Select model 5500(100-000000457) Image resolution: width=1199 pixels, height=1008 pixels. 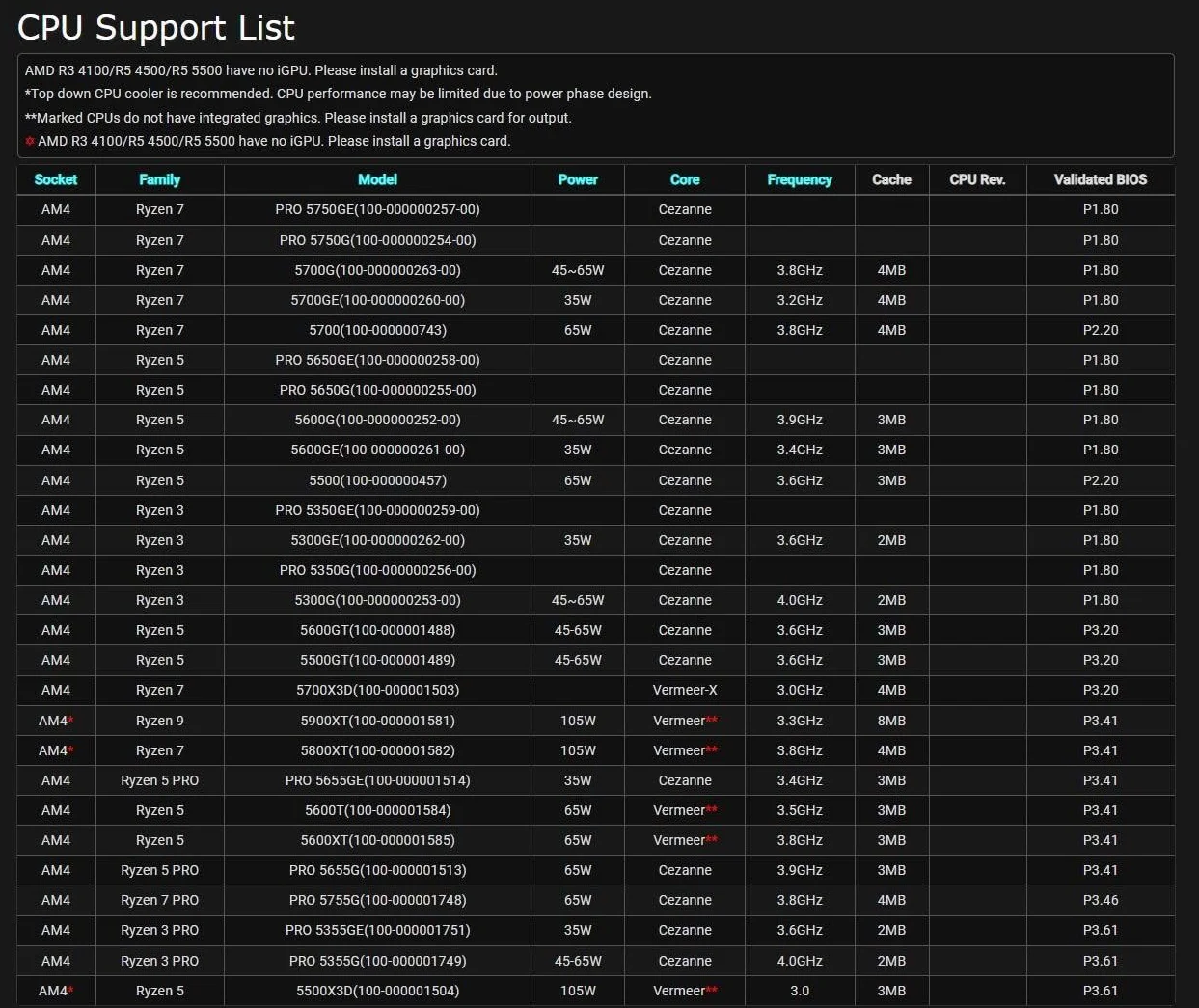click(377, 480)
